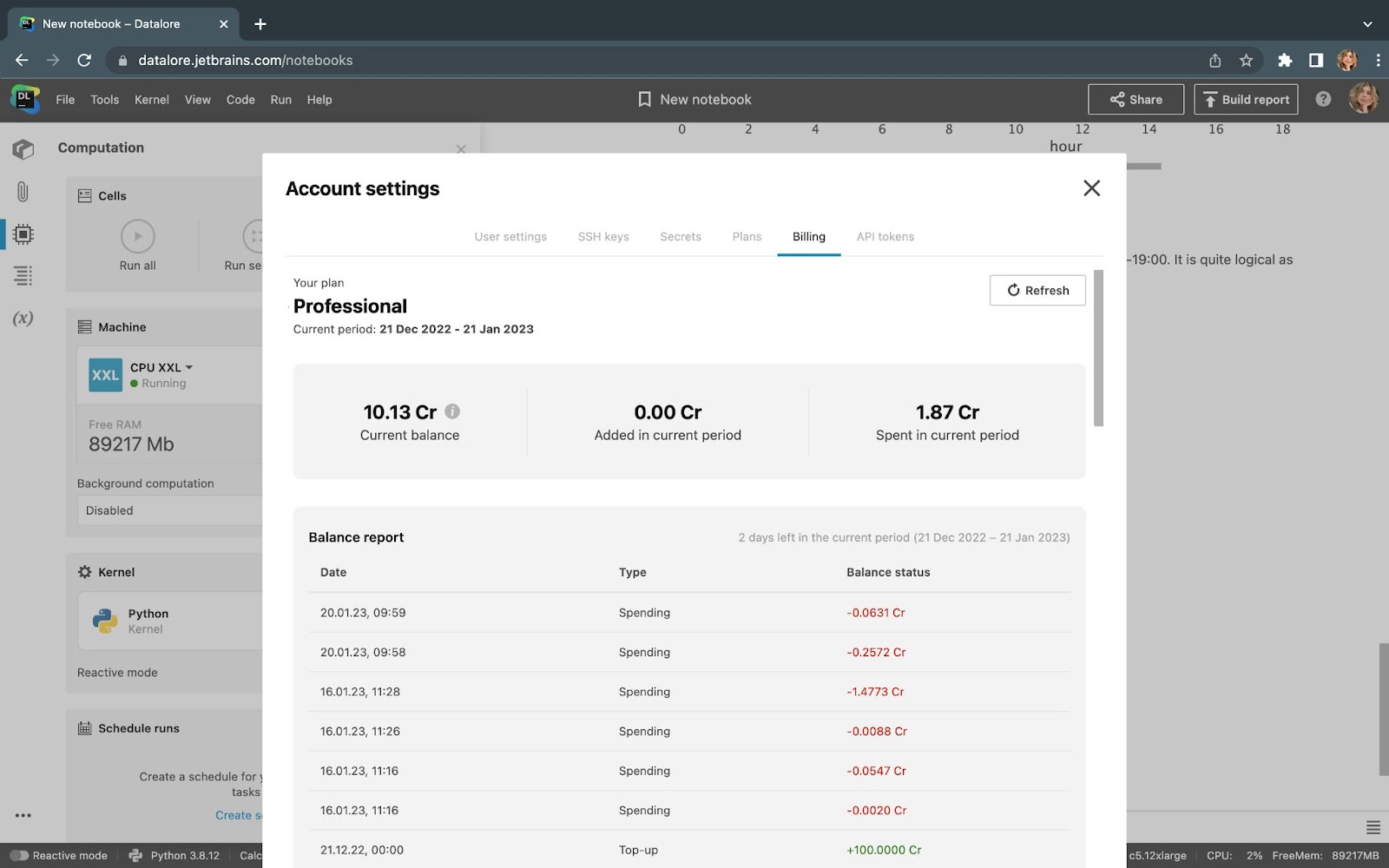Viewport: 1389px width, 868px height.
Task: Open the File menu
Action: point(65,100)
